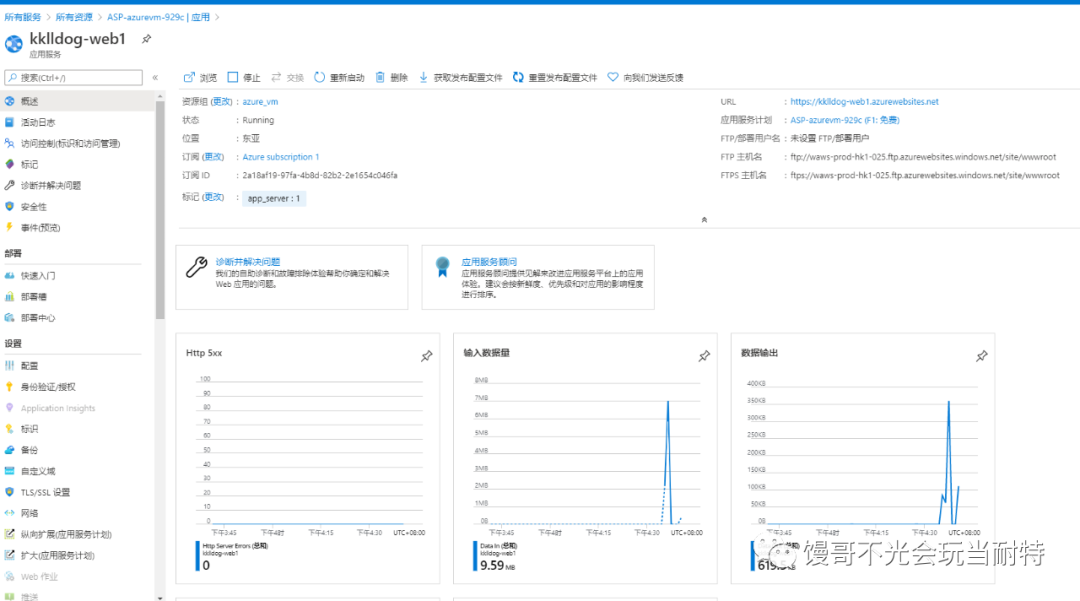Select the 未设置 FTP/部署用户 value
Image resolution: width=1080 pixels, height=601 pixels.
[x=829, y=138]
